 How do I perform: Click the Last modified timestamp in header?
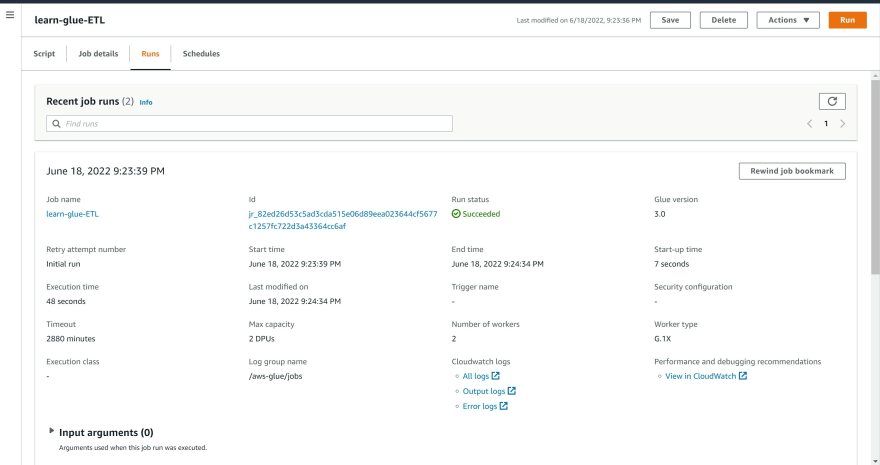click(x=579, y=20)
